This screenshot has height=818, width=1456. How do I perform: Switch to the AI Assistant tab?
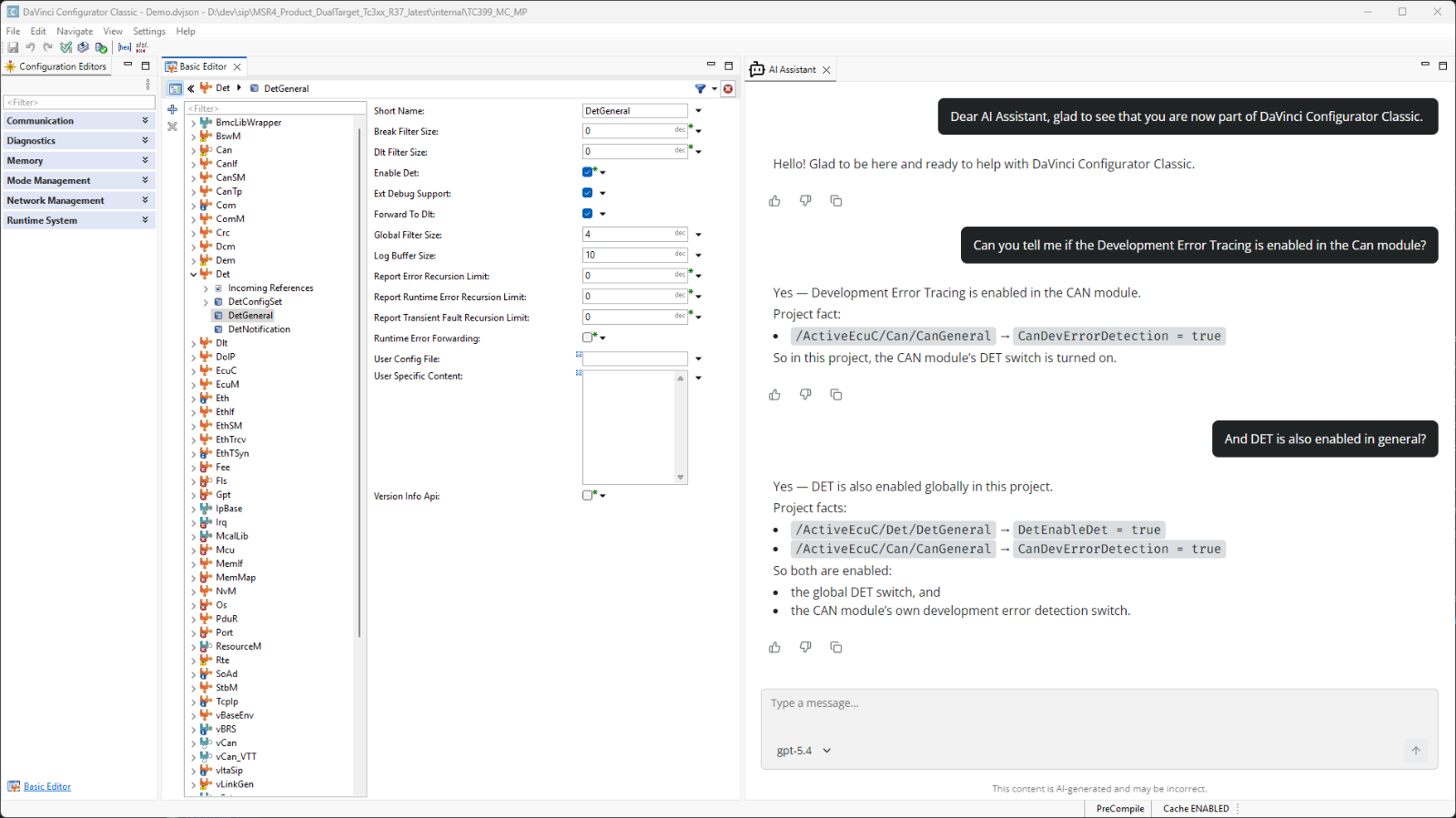792,69
